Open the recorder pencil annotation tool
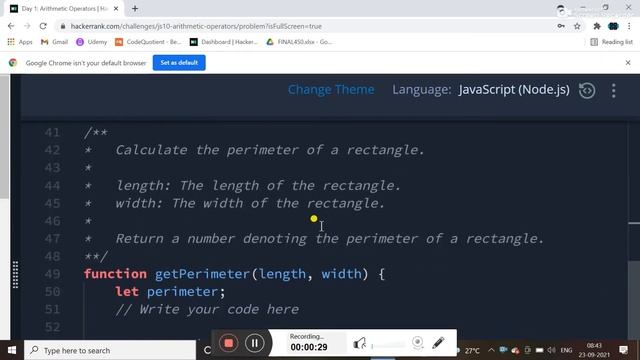The width and height of the screenshot is (640, 360). click(x=438, y=343)
